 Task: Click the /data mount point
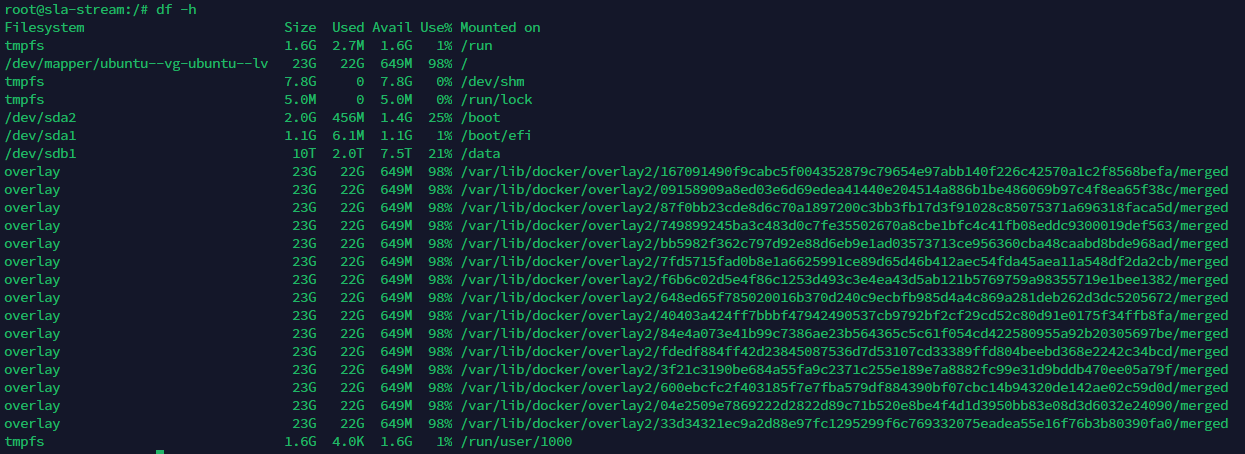[x=480, y=154]
